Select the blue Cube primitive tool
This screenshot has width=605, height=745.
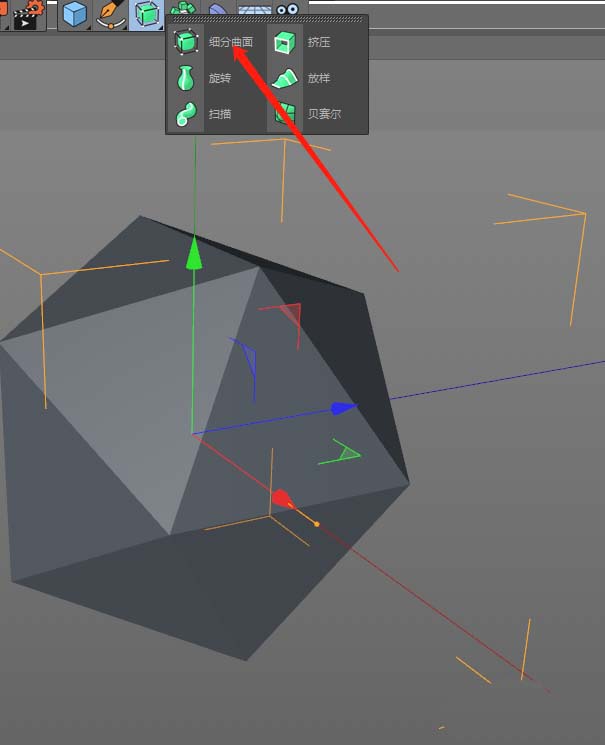pos(75,15)
